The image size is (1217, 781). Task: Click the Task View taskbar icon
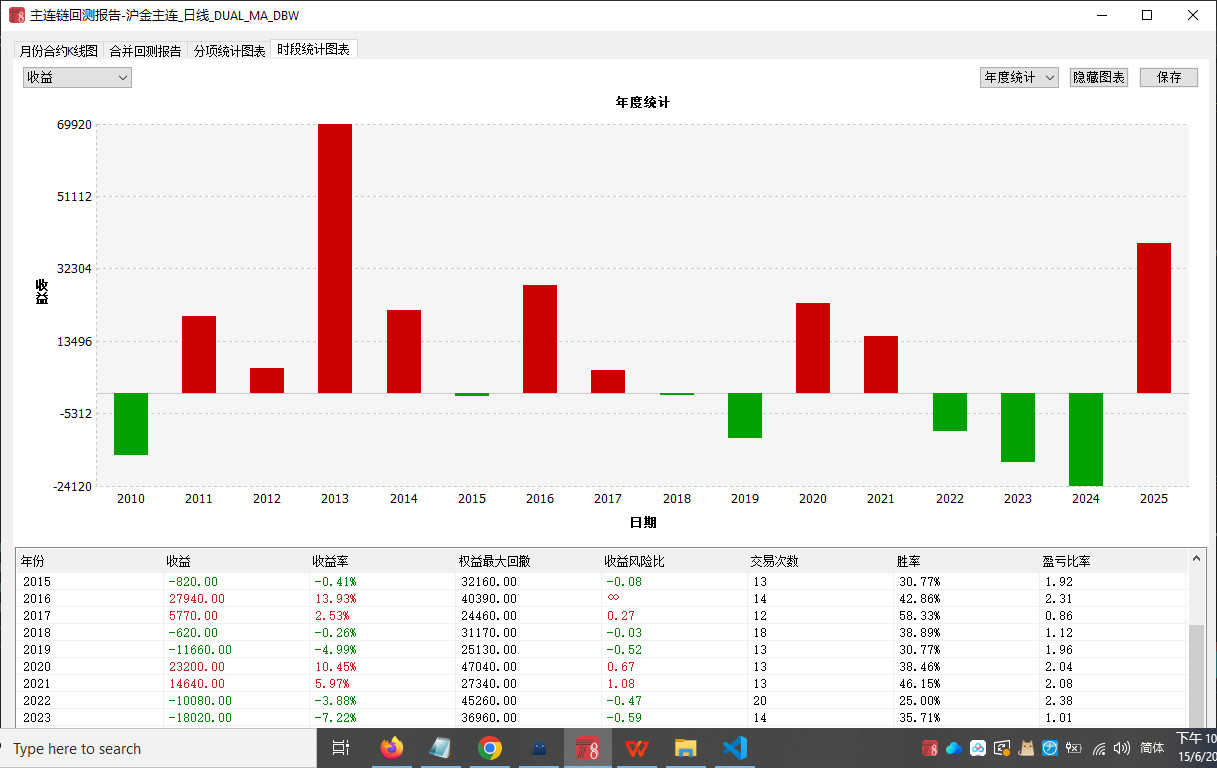point(340,748)
